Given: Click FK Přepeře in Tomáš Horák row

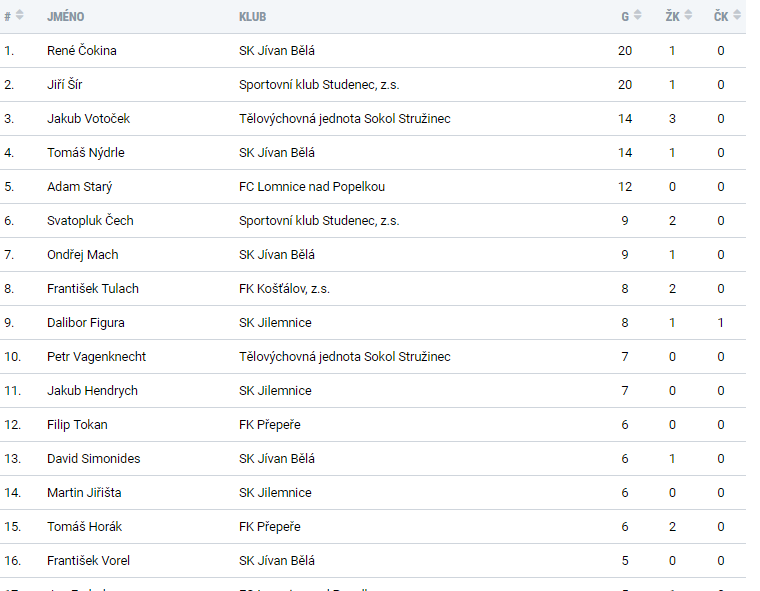Looking at the screenshot, I should click(x=269, y=527).
